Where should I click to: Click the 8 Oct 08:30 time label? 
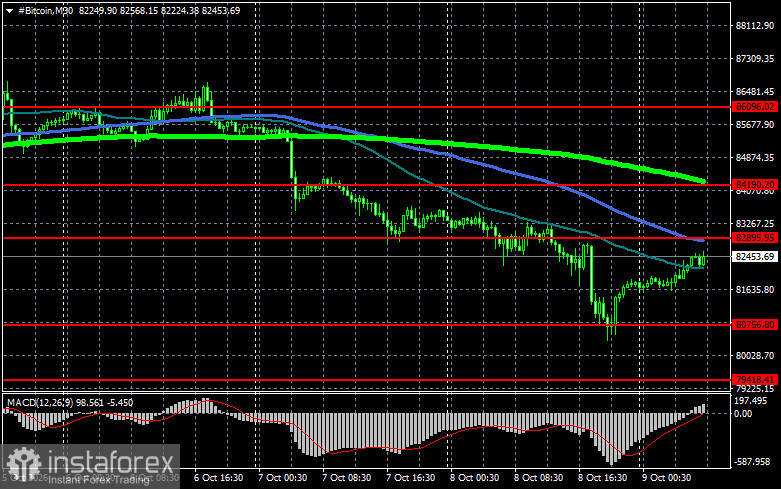(538, 478)
